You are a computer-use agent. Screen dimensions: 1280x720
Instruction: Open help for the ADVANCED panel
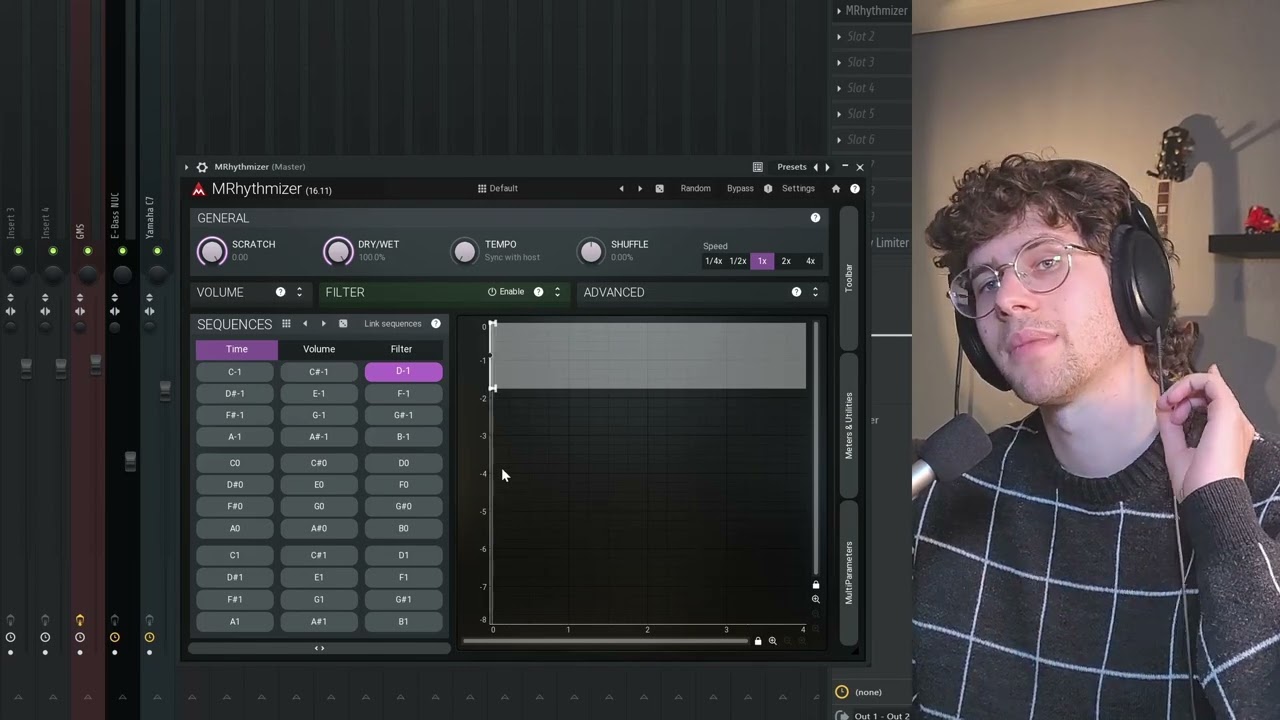(796, 292)
